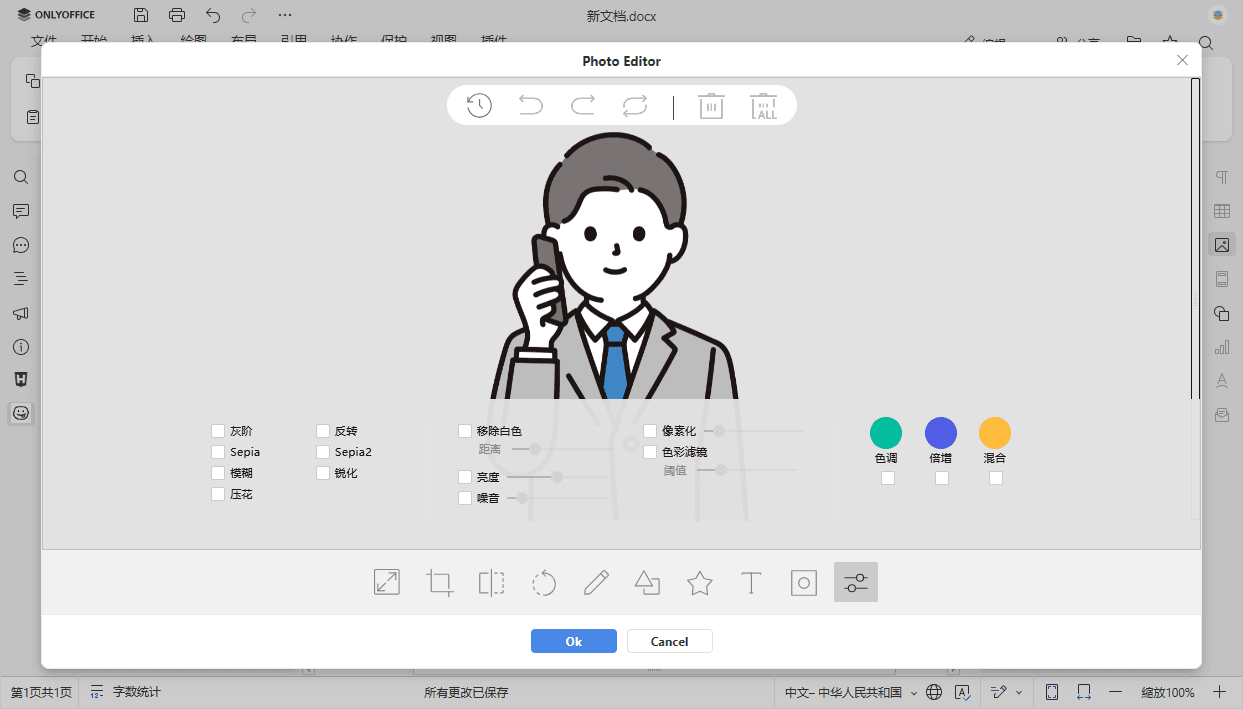Screen dimensions: 1243x709
Task: Enable the 灰阶 grayscale filter
Action: 217,430
